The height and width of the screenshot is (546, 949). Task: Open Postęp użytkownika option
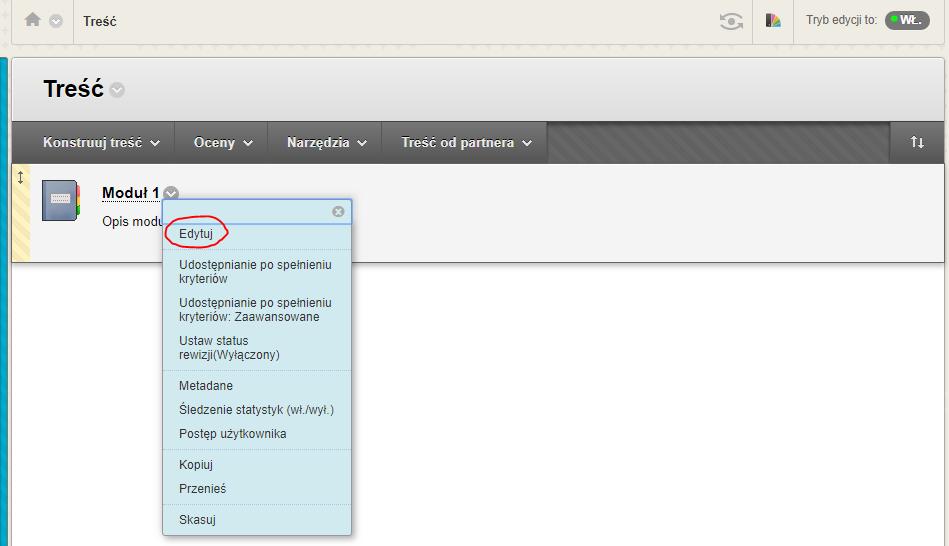coord(233,434)
